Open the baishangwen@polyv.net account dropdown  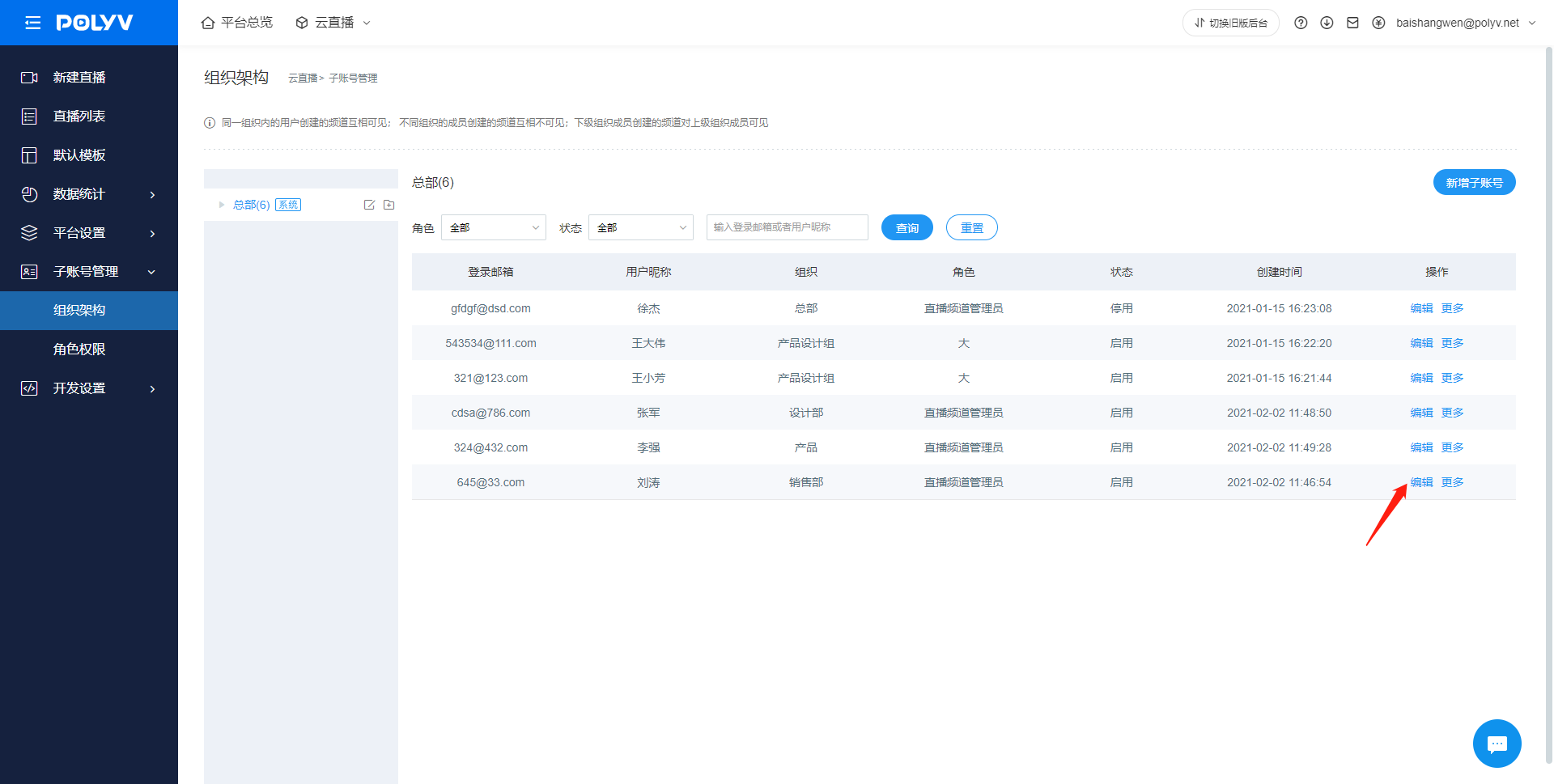1466,23
